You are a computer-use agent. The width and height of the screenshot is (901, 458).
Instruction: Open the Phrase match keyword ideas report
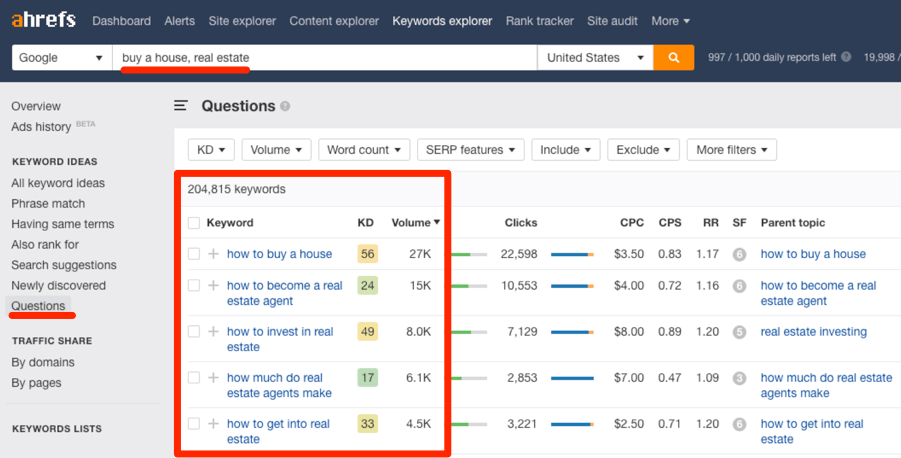(48, 203)
